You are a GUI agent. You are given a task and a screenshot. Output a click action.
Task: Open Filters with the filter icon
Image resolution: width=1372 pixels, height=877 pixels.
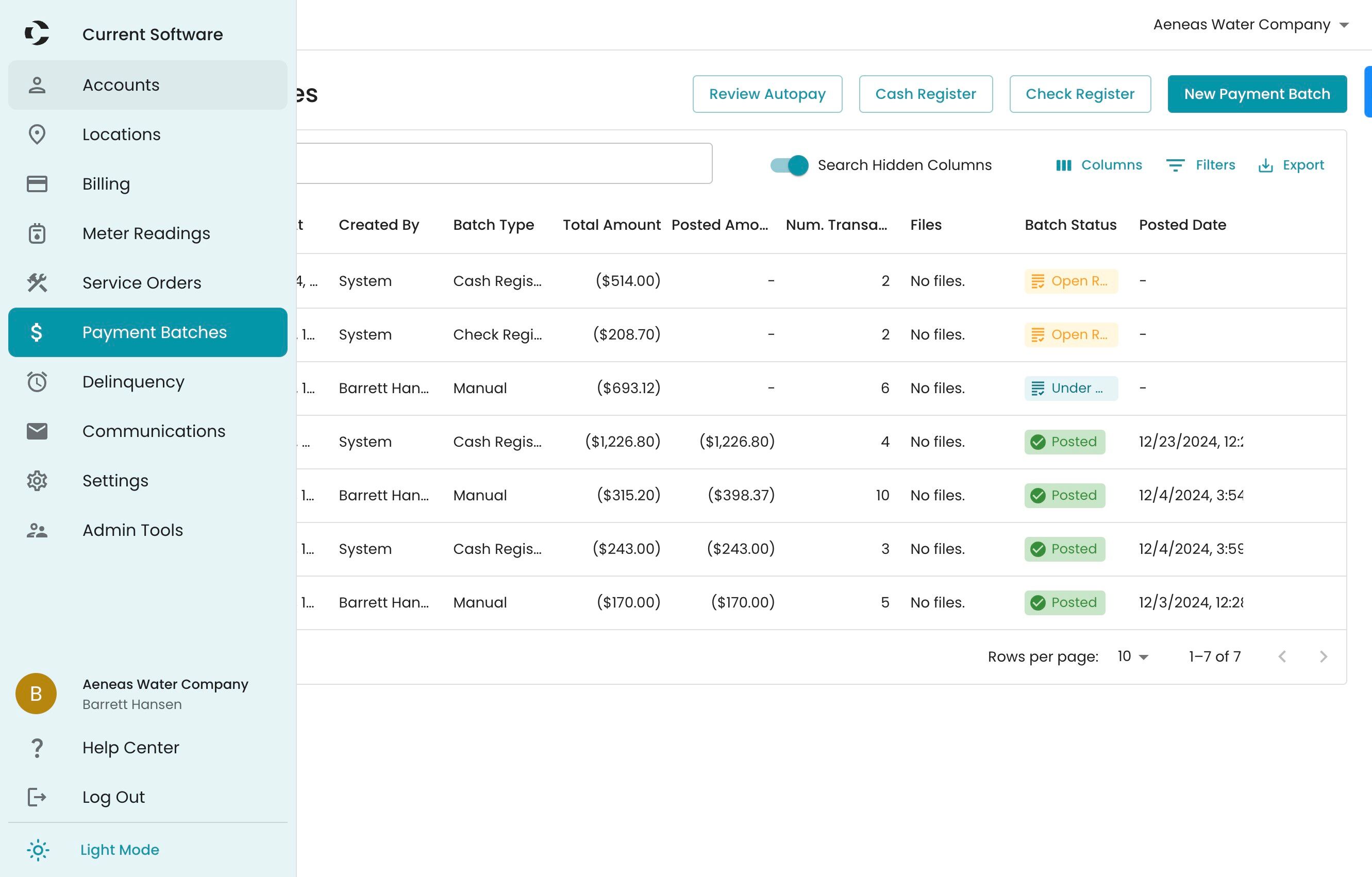1175,165
